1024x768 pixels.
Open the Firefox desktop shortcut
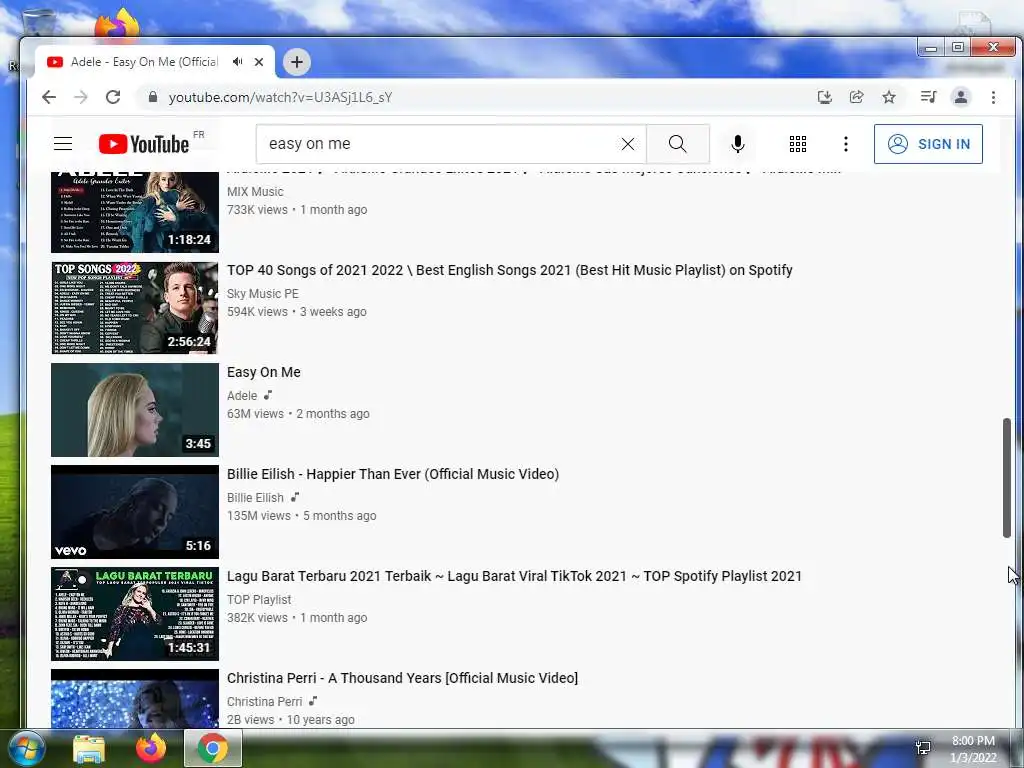click(x=117, y=25)
